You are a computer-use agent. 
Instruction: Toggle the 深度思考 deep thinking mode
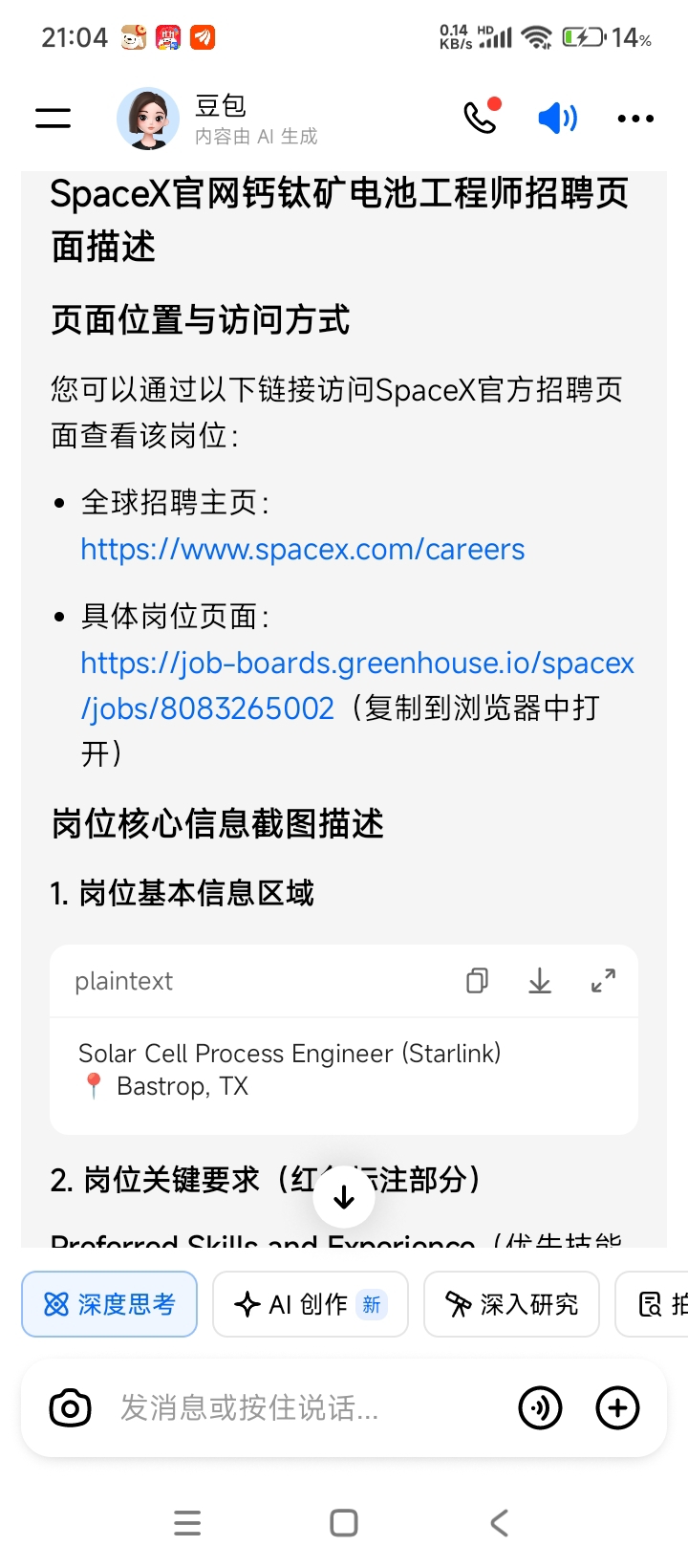coord(109,1304)
